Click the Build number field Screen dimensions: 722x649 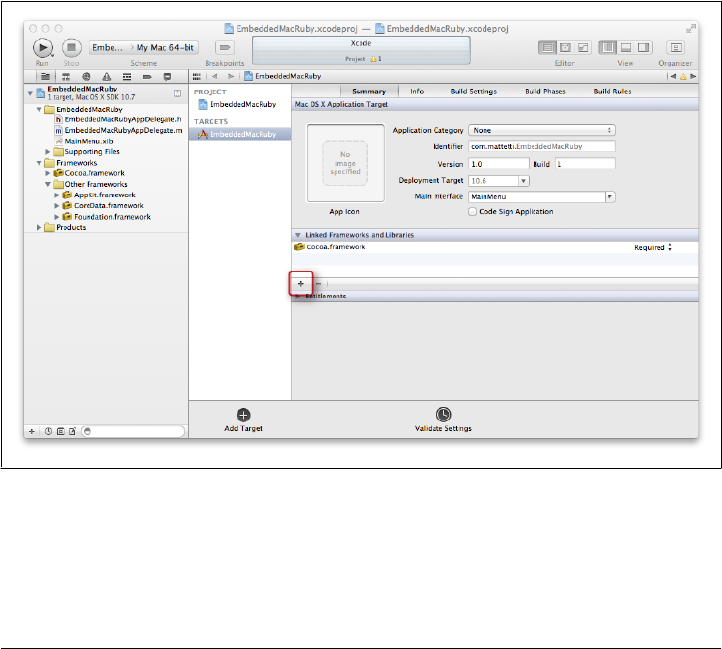click(x=585, y=164)
